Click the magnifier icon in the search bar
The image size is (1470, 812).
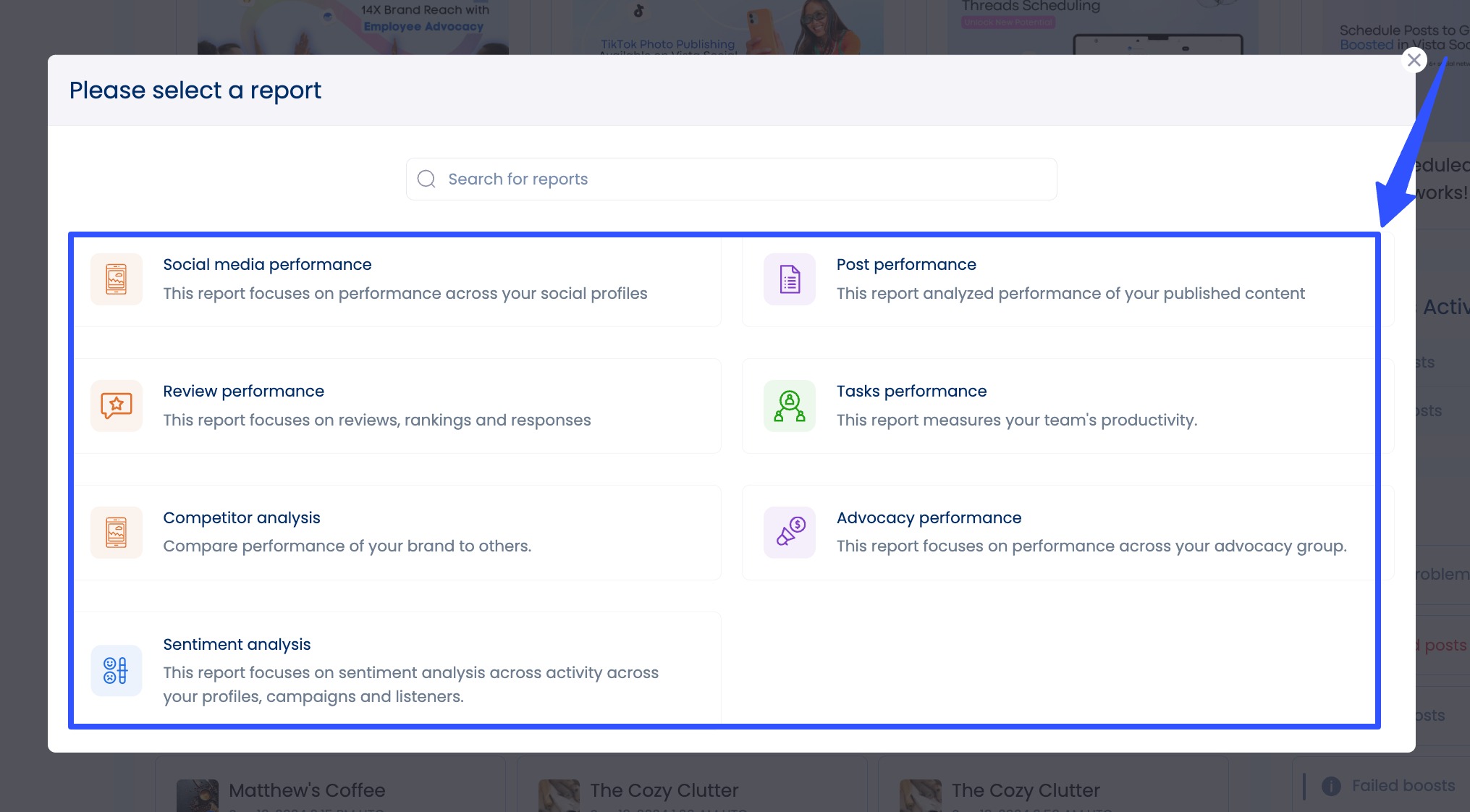coord(426,178)
